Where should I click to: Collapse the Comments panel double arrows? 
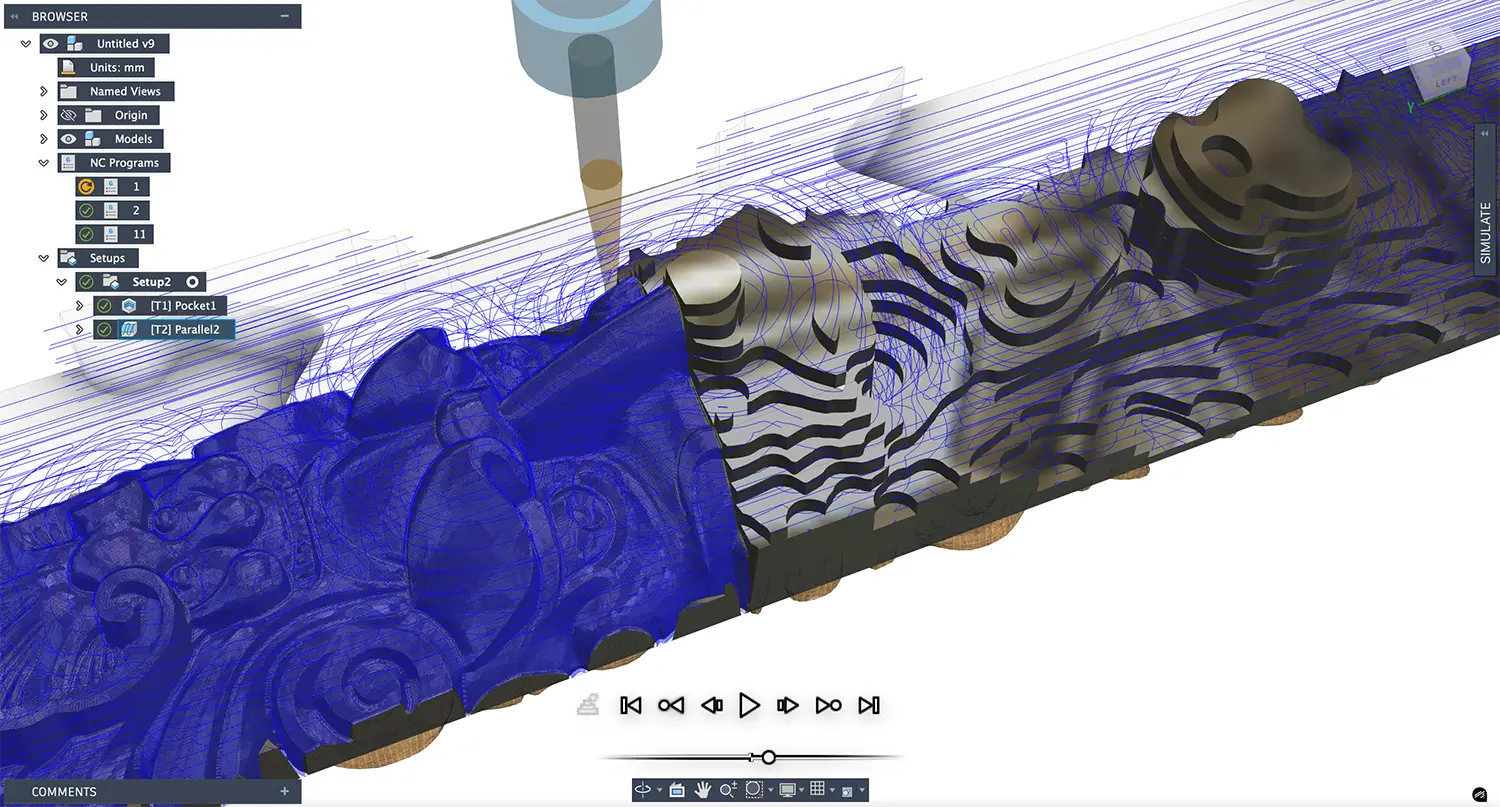[14, 791]
